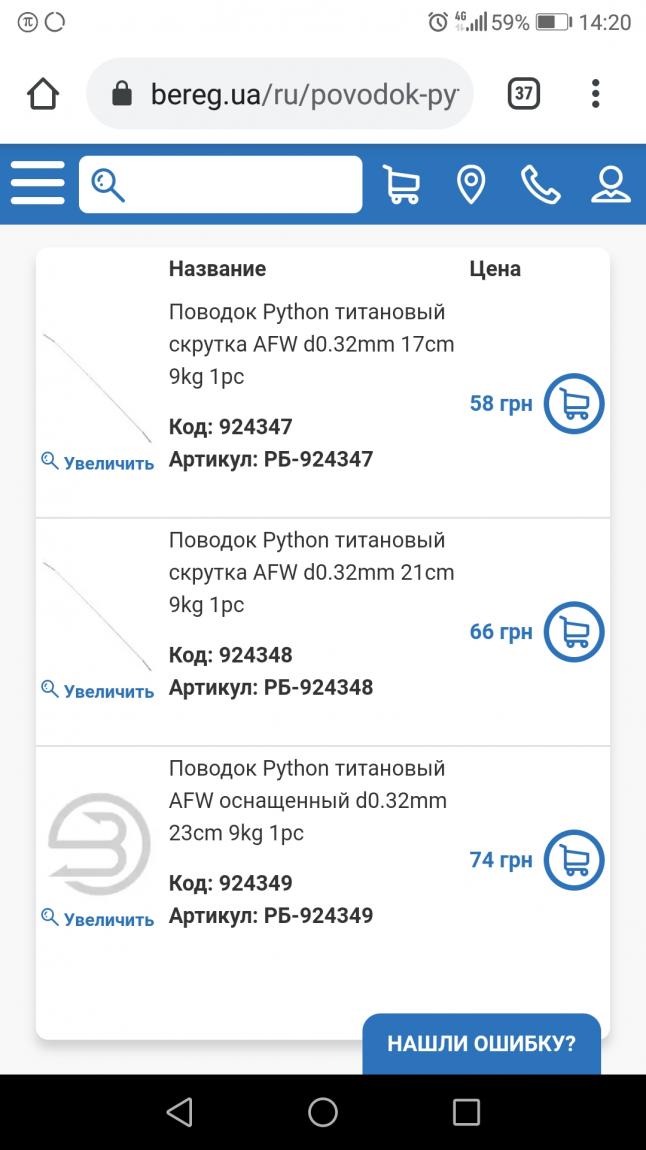Open browser tab switcher showing 37
646x1150 pixels.
(523, 94)
